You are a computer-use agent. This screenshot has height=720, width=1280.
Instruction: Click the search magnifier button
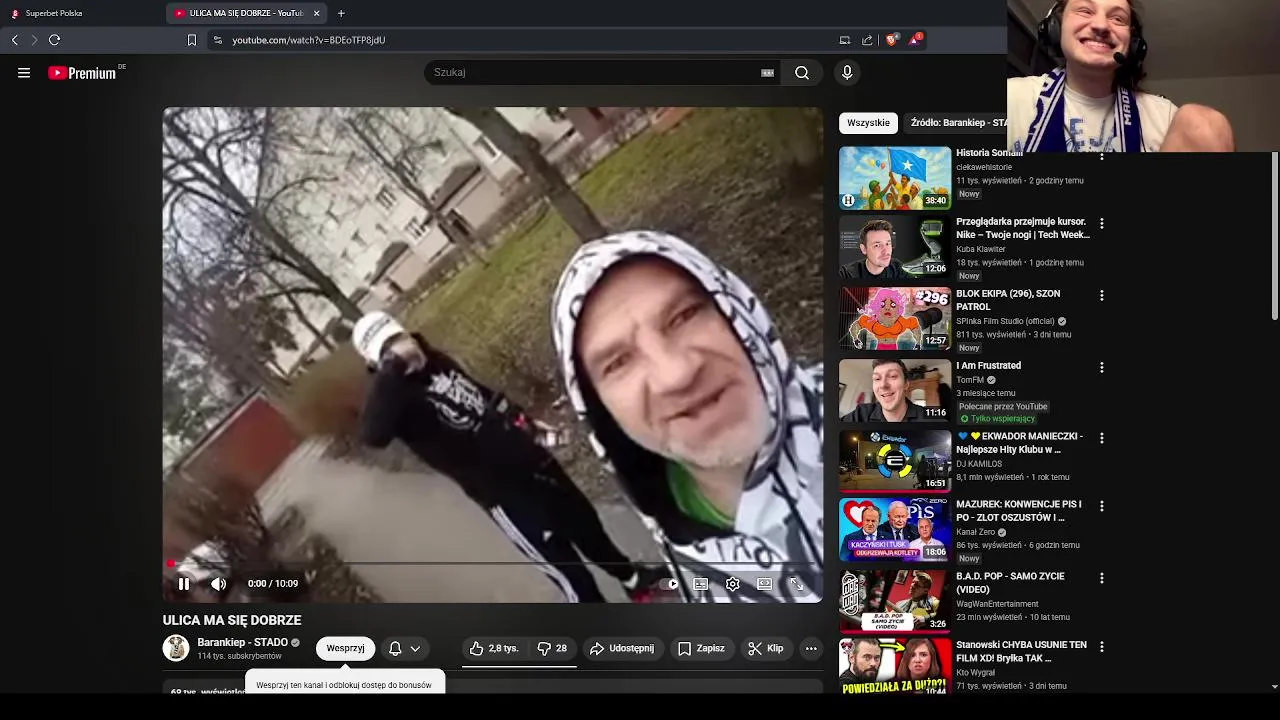coord(802,73)
